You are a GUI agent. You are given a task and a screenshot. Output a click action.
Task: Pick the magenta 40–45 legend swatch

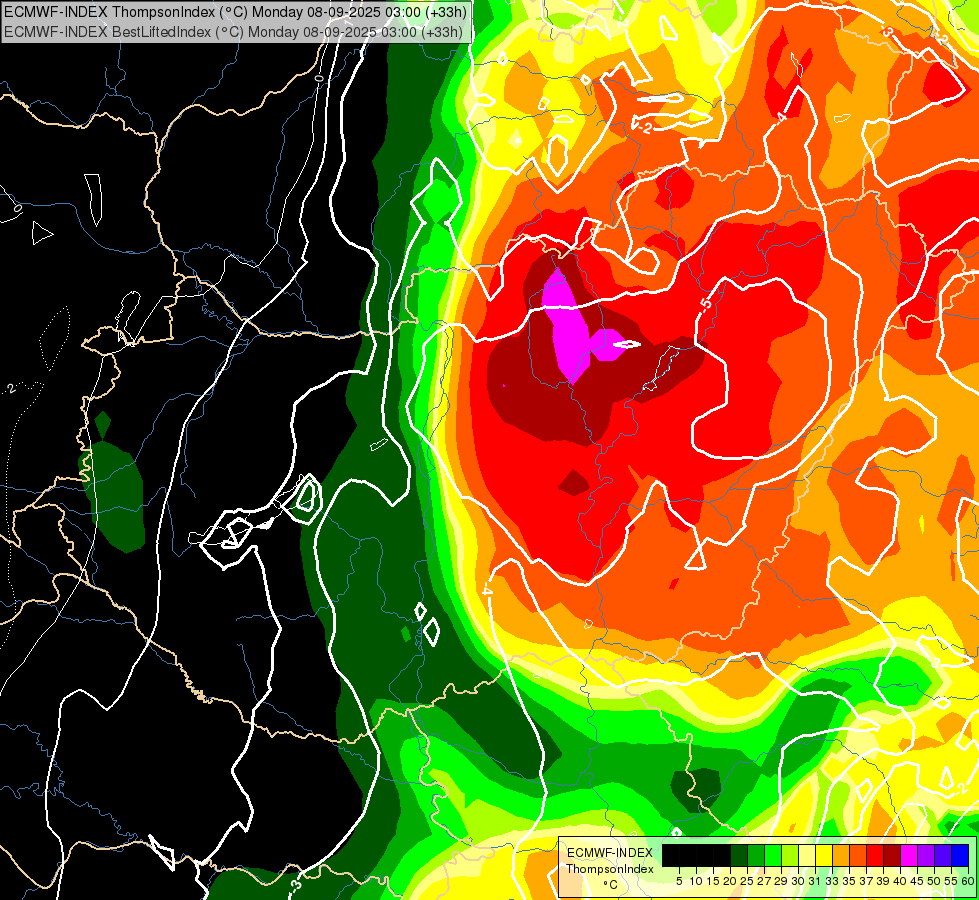(908, 855)
